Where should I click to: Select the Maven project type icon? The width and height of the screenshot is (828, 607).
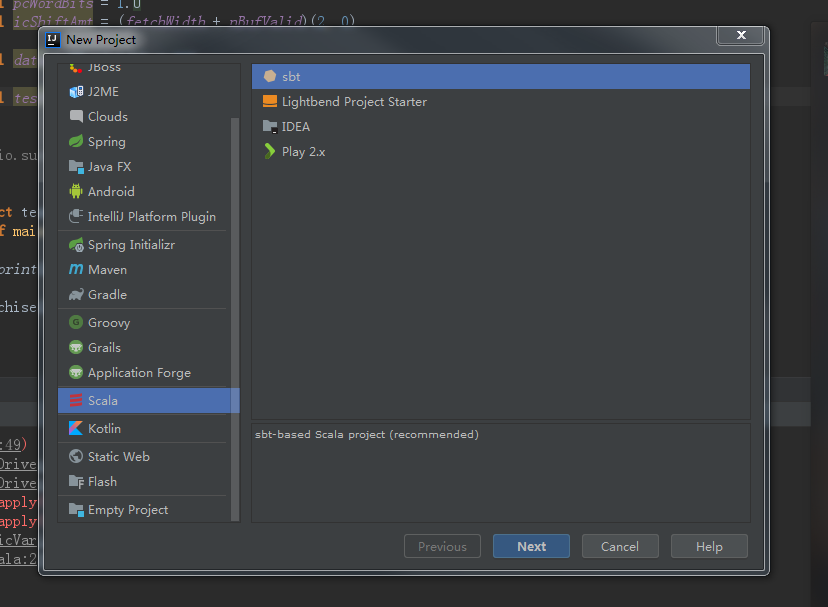pyautogui.click(x=75, y=269)
